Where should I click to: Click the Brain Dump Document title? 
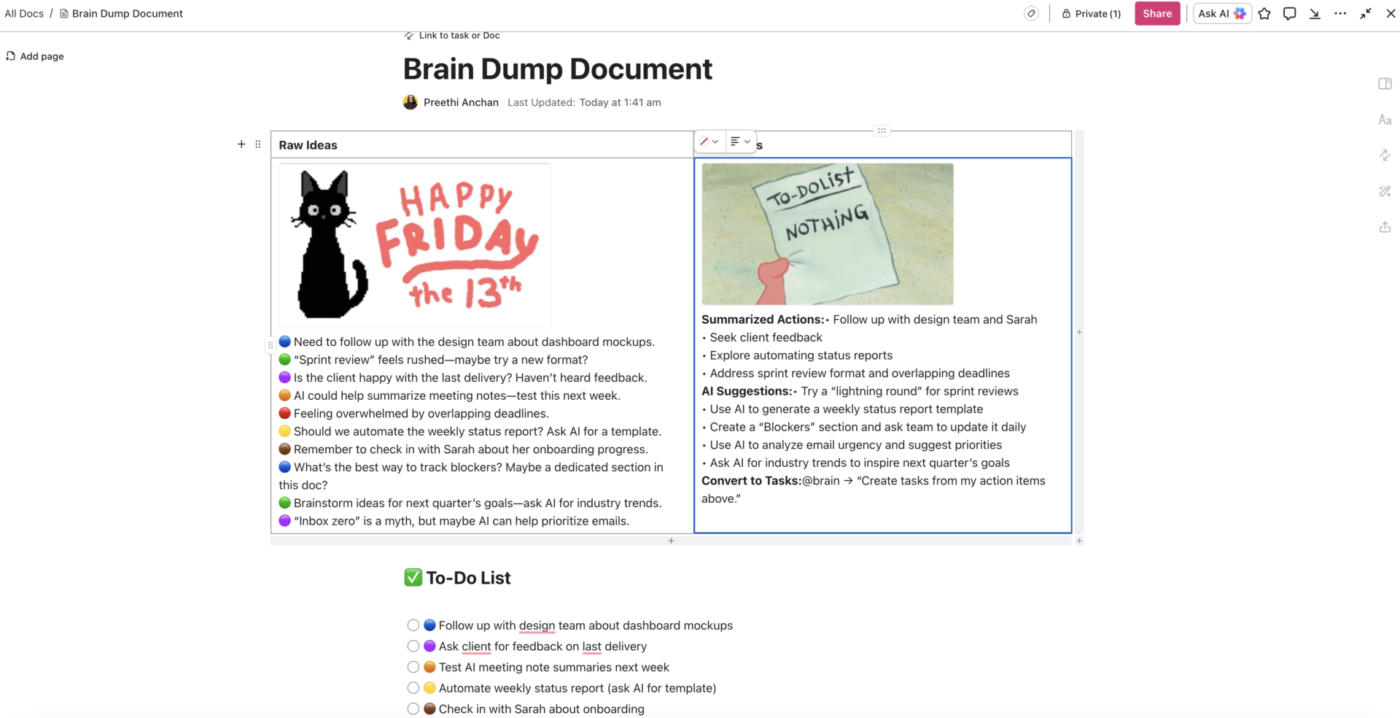(x=558, y=69)
